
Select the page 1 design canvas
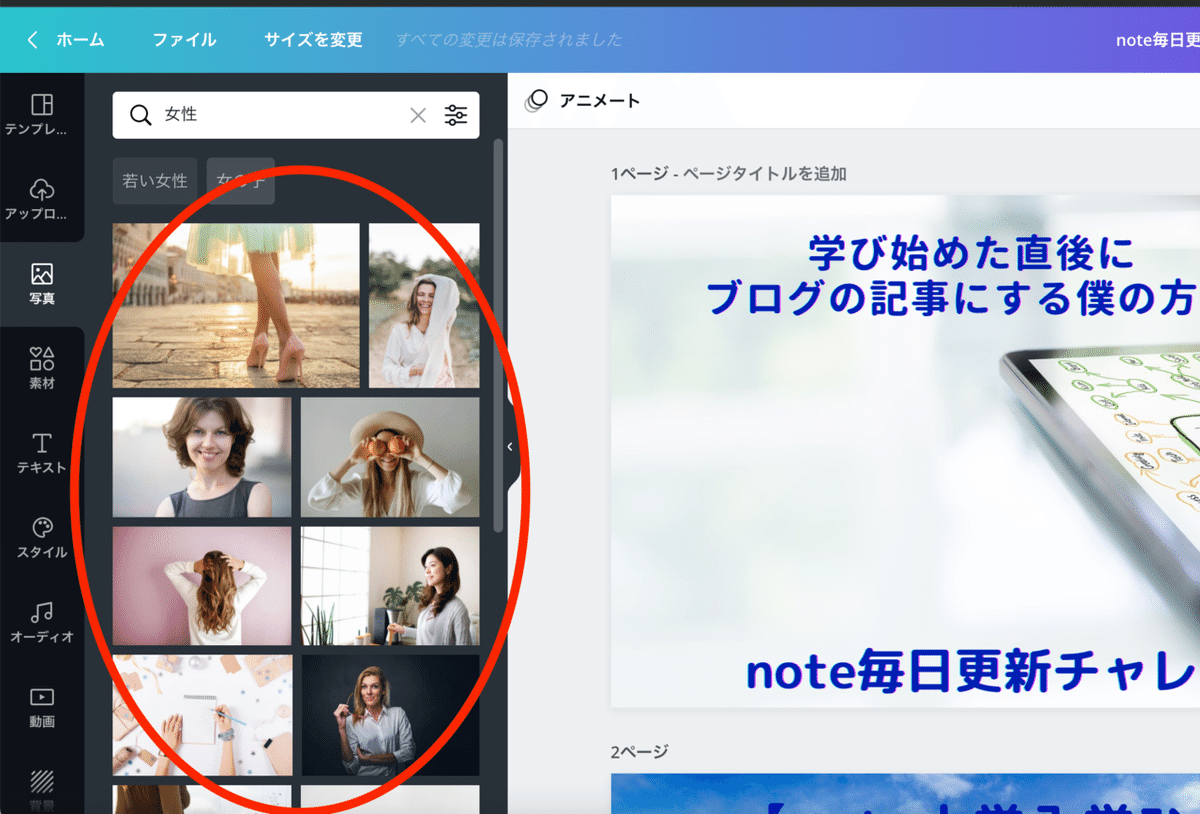tap(905, 451)
